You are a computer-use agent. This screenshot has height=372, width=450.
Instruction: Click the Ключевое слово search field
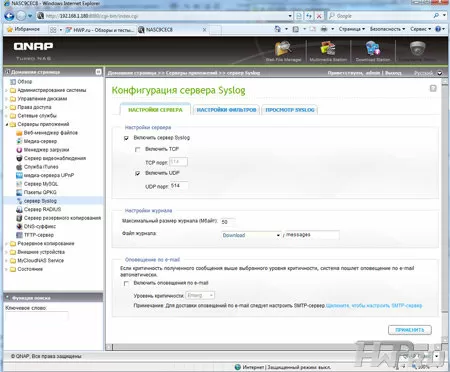(37, 316)
